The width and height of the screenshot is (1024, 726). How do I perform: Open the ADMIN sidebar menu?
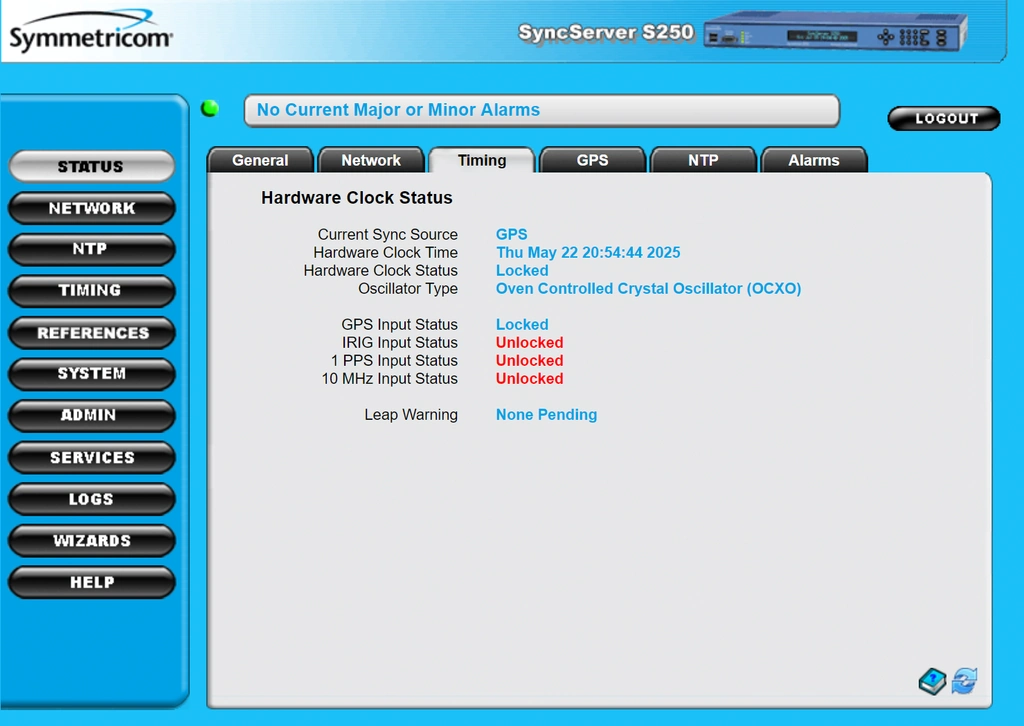91,415
